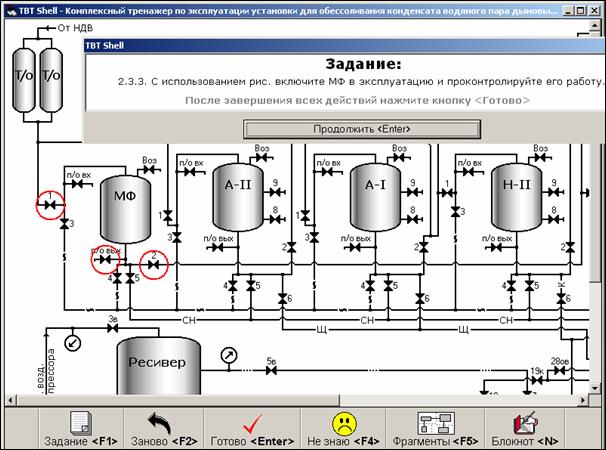Click valve 28ов at the lower right
Screen dimensions: 606x450
click(559, 371)
